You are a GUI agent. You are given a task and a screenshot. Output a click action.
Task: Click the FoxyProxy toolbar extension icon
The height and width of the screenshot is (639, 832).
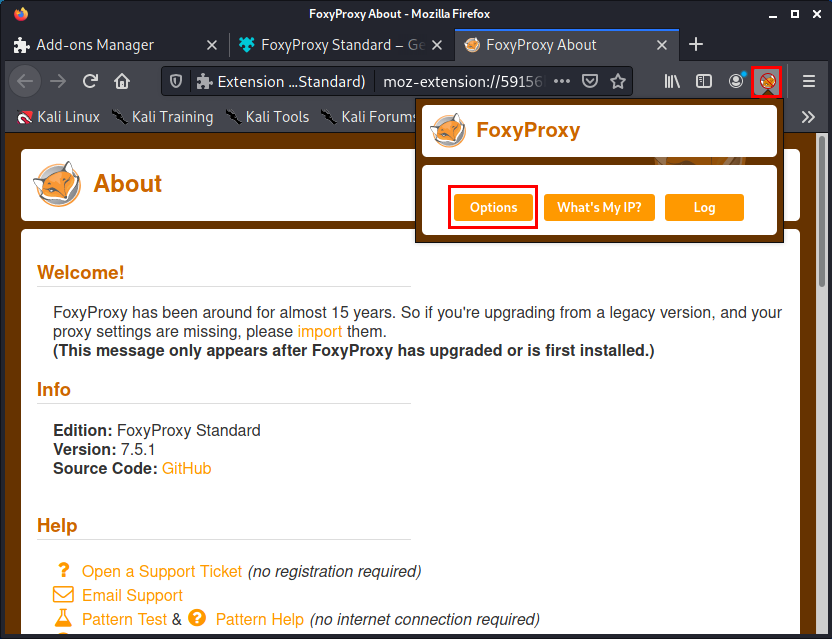[767, 81]
